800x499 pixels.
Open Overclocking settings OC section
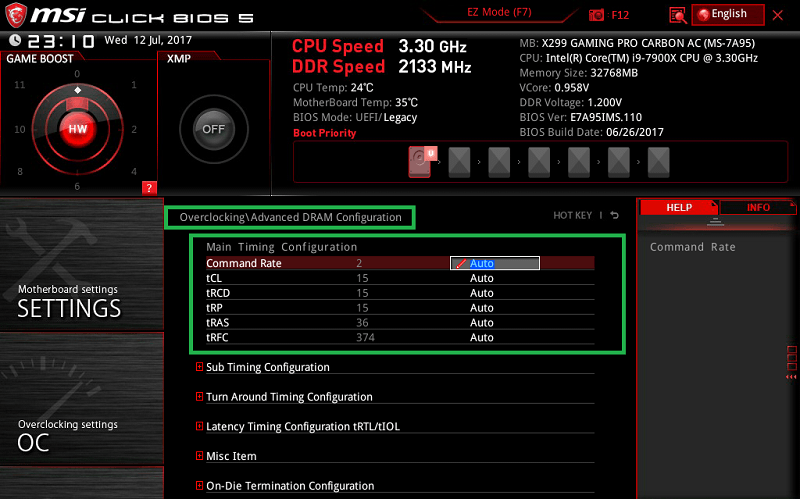click(x=82, y=400)
